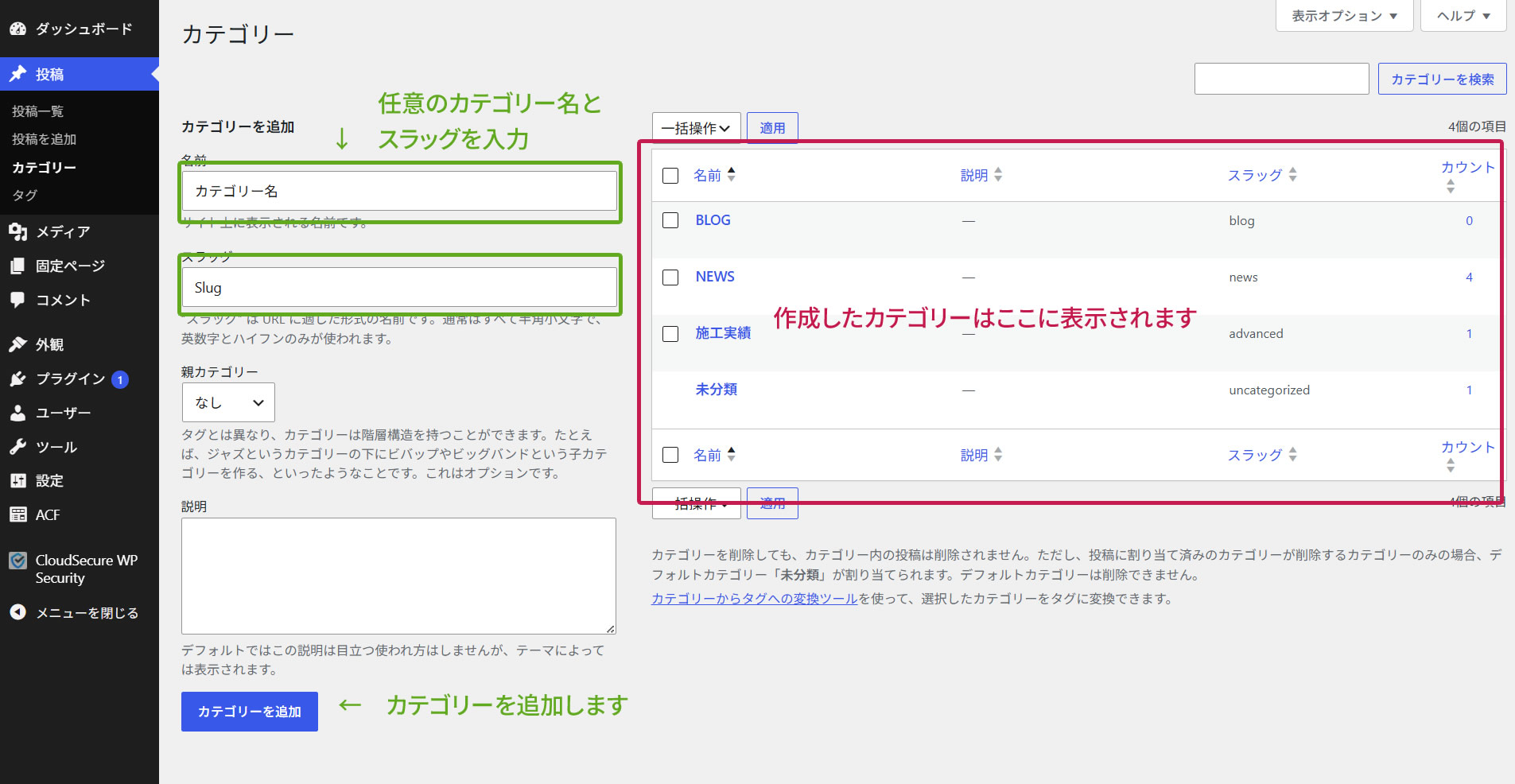1515x784 pixels.
Task: Open 投稿一覧 submenu item
Action: coord(37,111)
